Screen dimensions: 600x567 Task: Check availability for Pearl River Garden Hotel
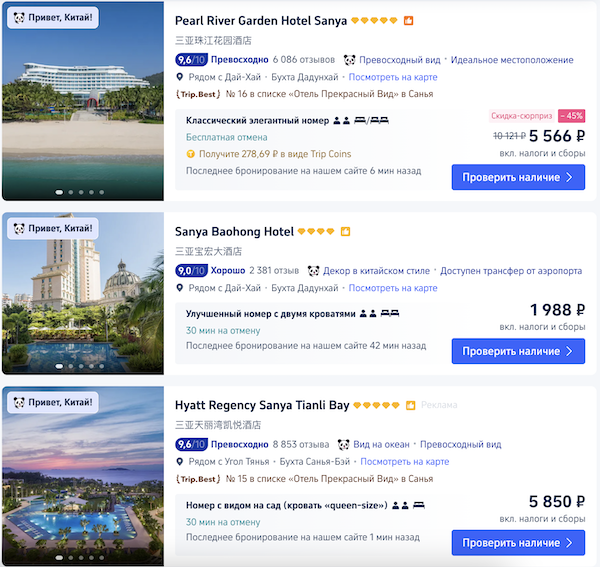[517, 177]
